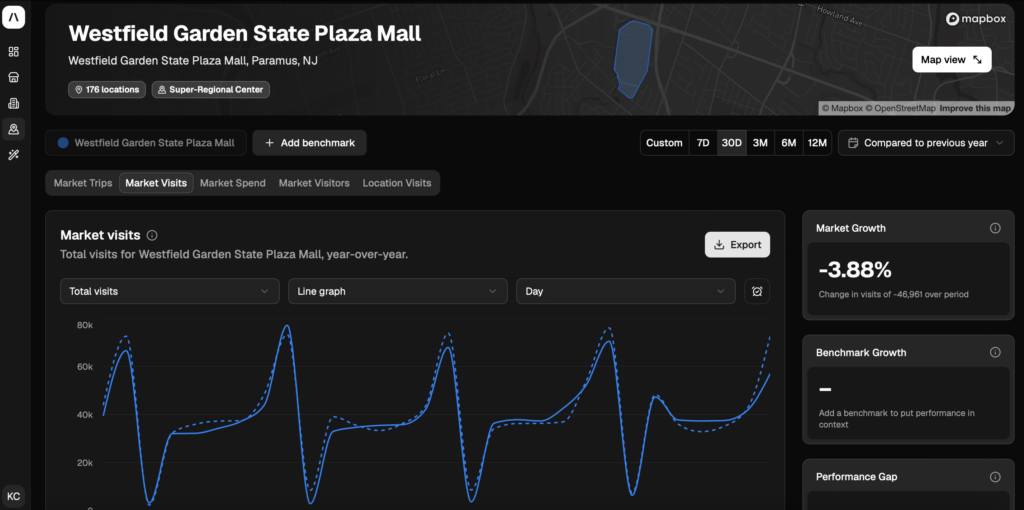
Task: Select the active location-person sidebar icon
Action: coord(13,129)
